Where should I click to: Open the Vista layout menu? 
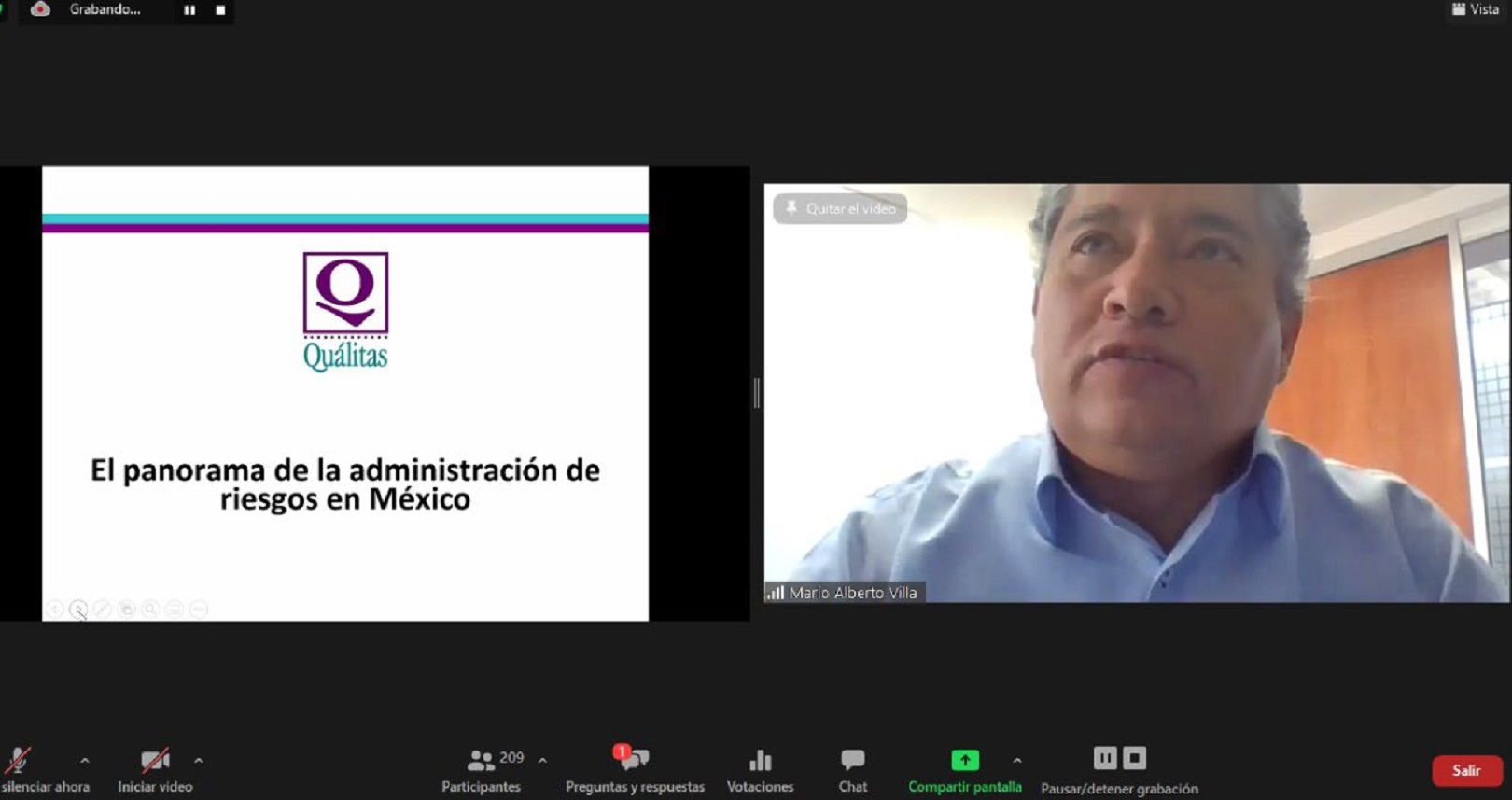pos(1476,9)
